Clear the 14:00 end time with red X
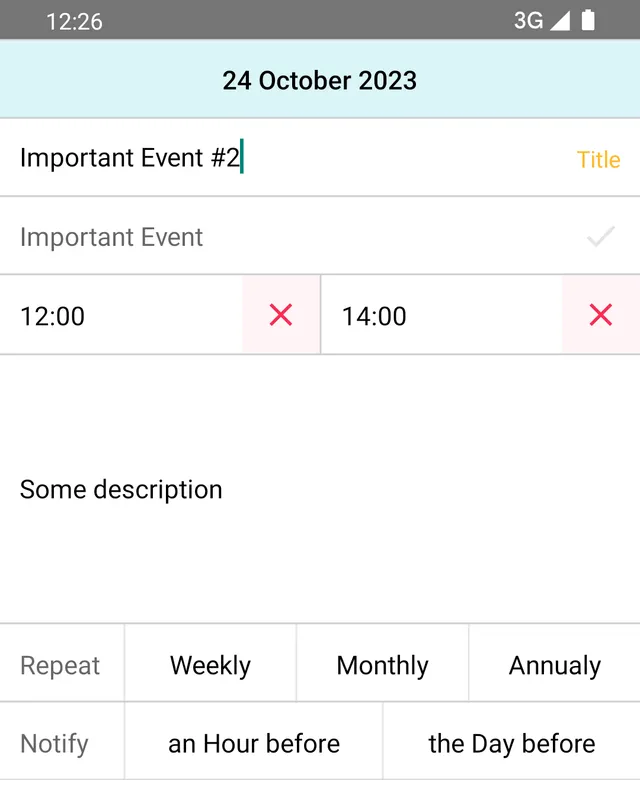The image size is (640, 800). (600, 315)
